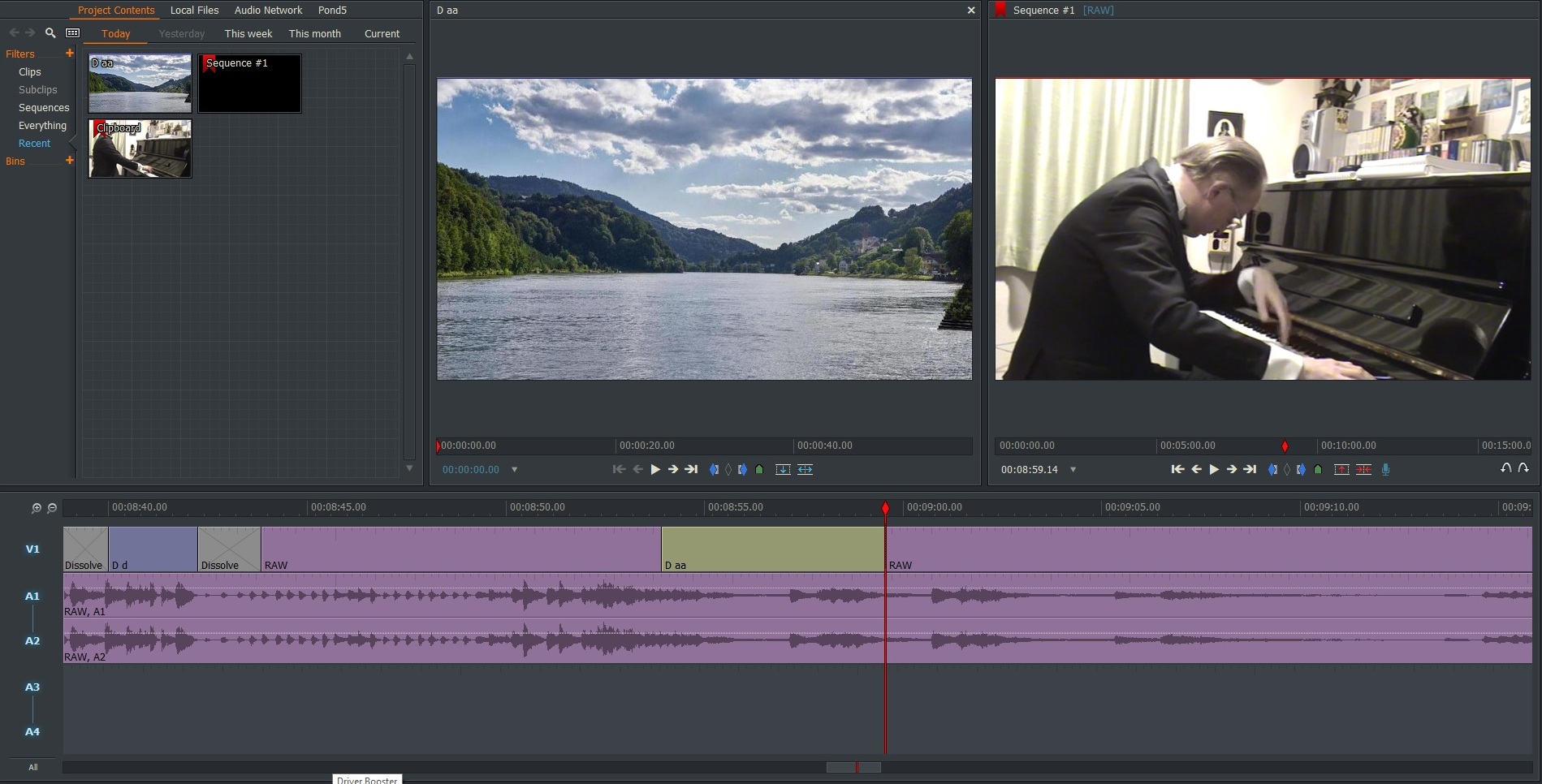1542x784 pixels.
Task: Play the sequence in the right viewer
Action: (x=1214, y=469)
